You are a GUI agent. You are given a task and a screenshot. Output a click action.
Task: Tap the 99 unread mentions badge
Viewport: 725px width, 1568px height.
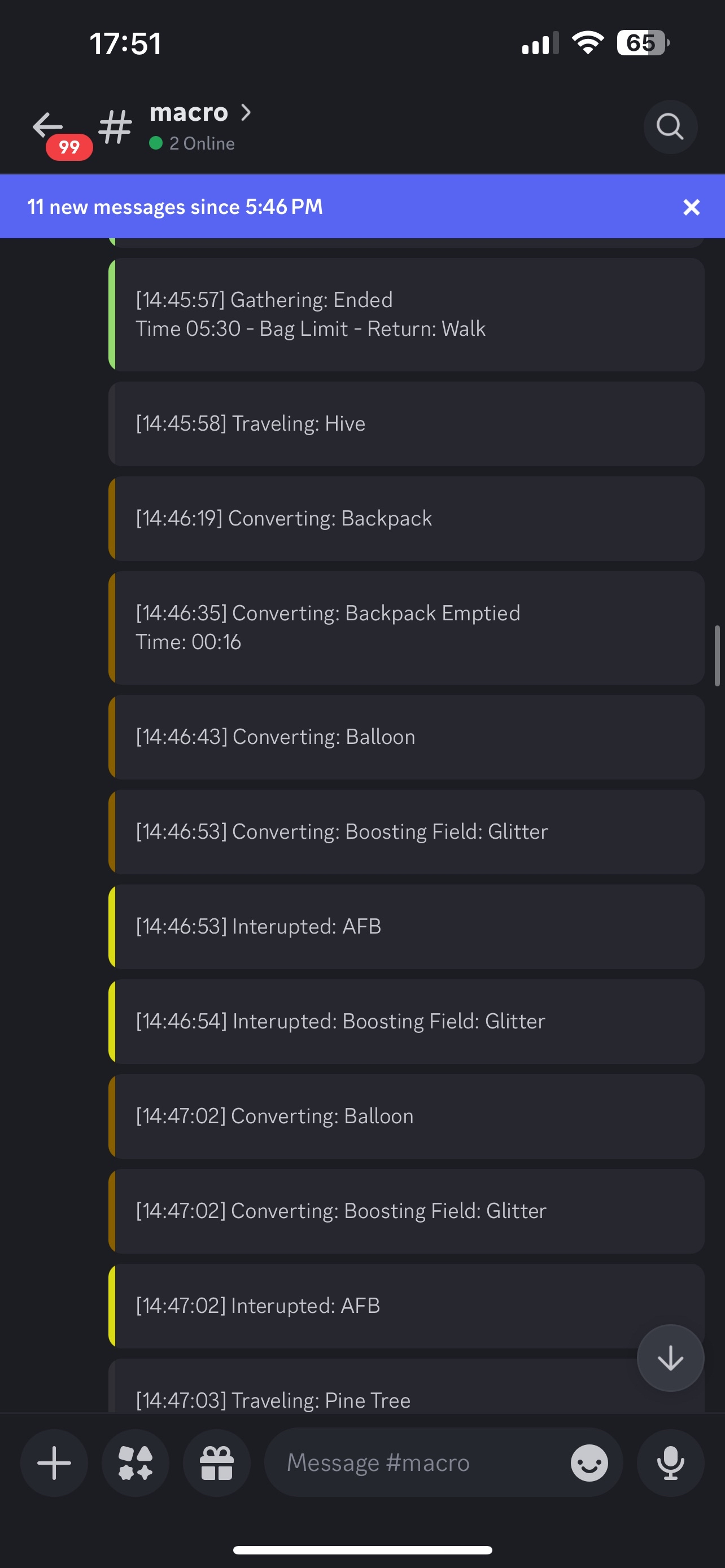pyautogui.click(x=69, y=147)
